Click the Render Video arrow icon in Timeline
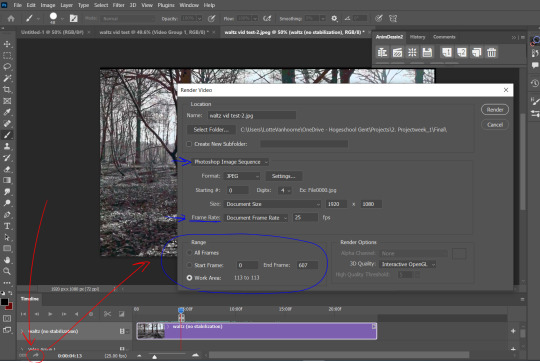 35,355
